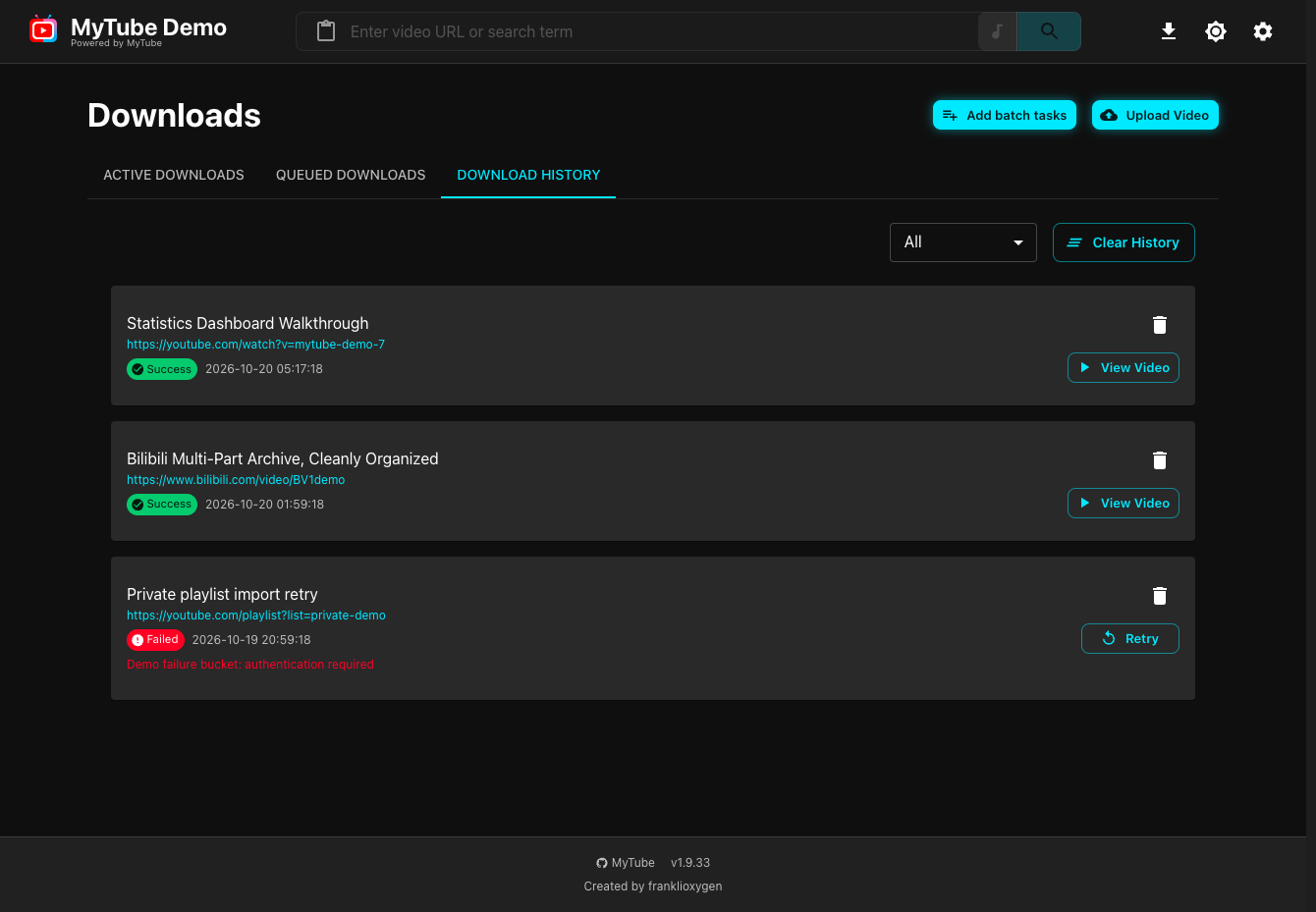
Task: Click the clipboard paste icon in search bar
Action: pyautogui.click(x=326, y=31)
